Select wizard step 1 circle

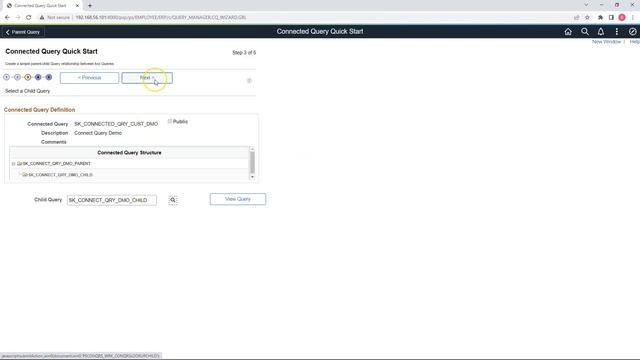7,77
